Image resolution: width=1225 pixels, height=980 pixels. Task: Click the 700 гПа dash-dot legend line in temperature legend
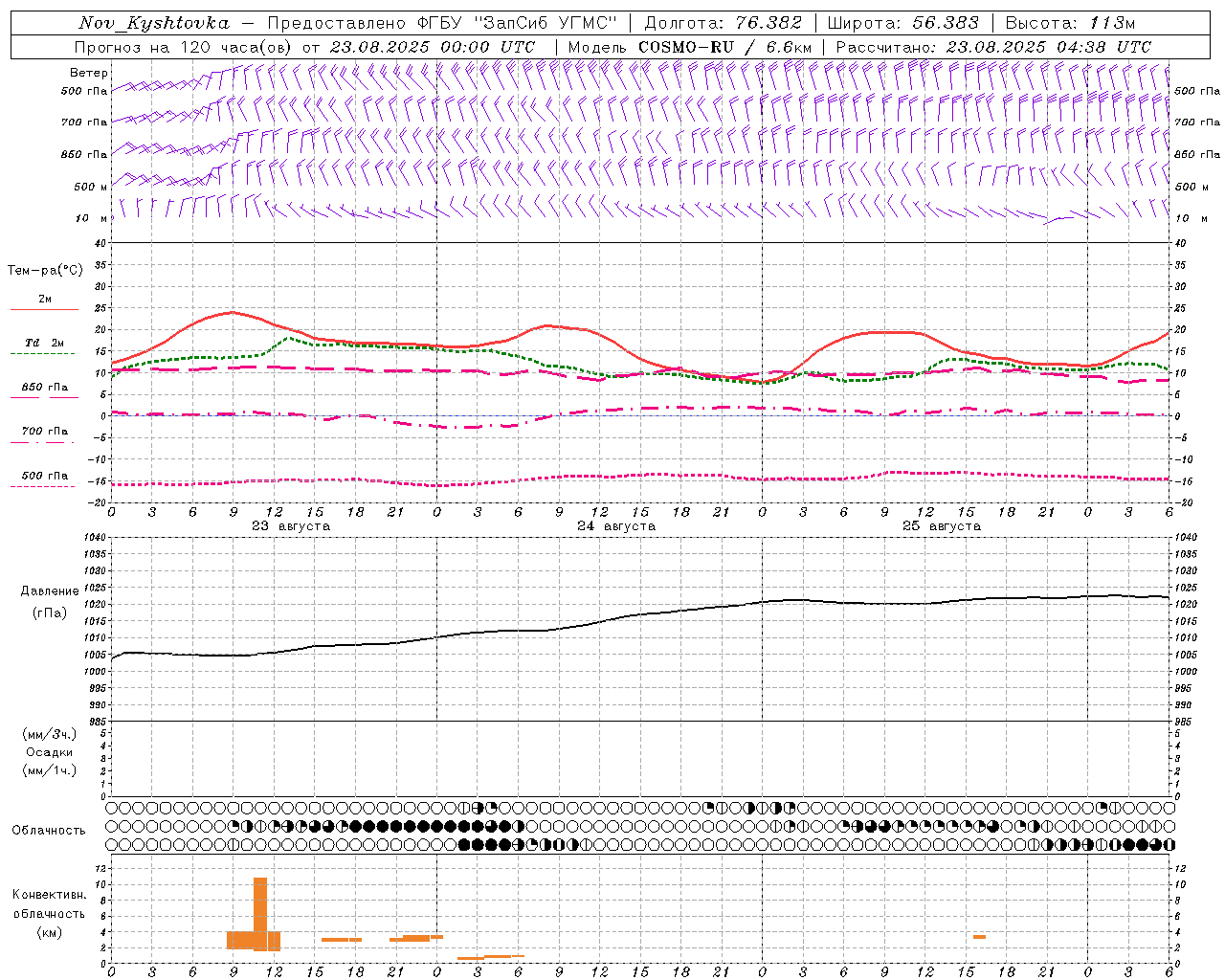(44, 442)
